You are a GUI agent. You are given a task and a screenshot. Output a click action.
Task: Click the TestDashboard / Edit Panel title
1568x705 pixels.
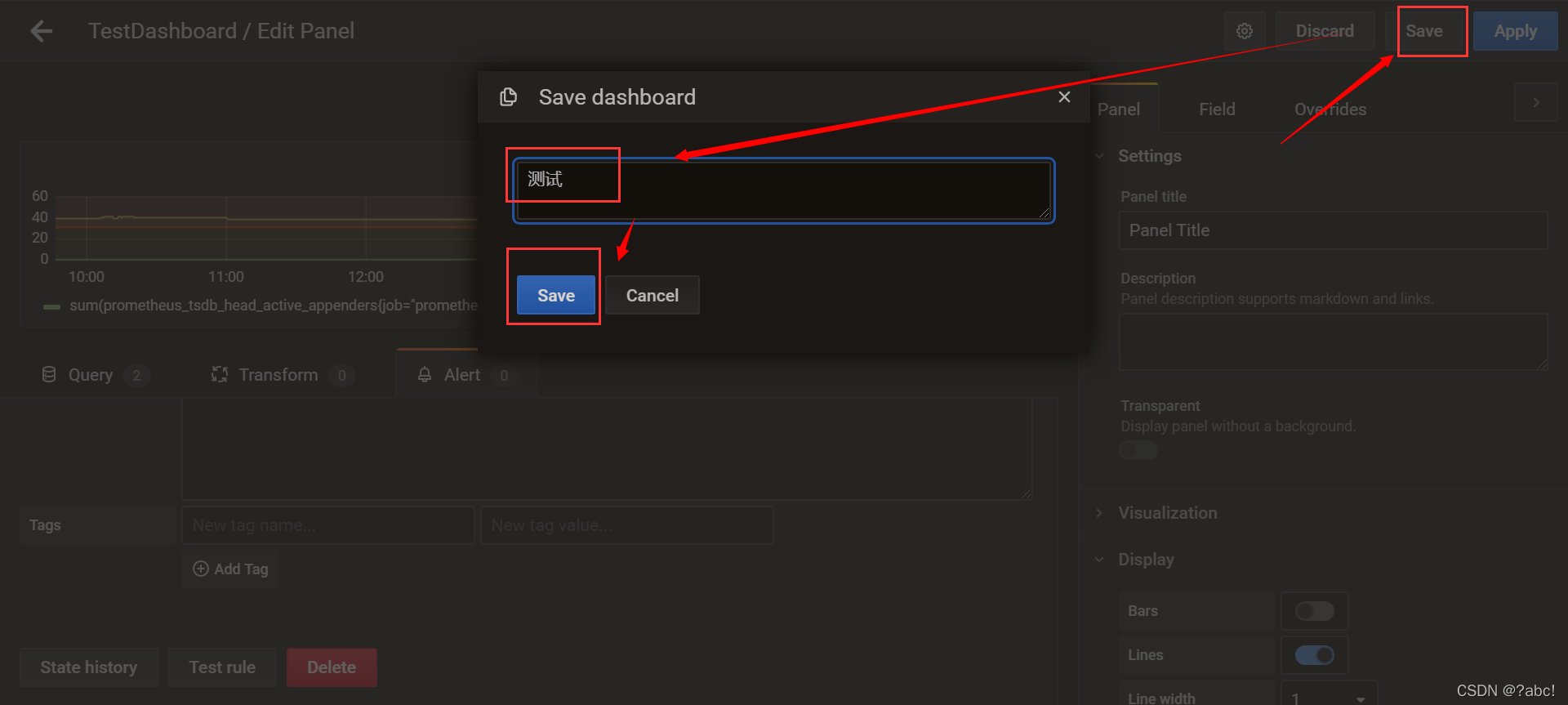tap(221, 31)
